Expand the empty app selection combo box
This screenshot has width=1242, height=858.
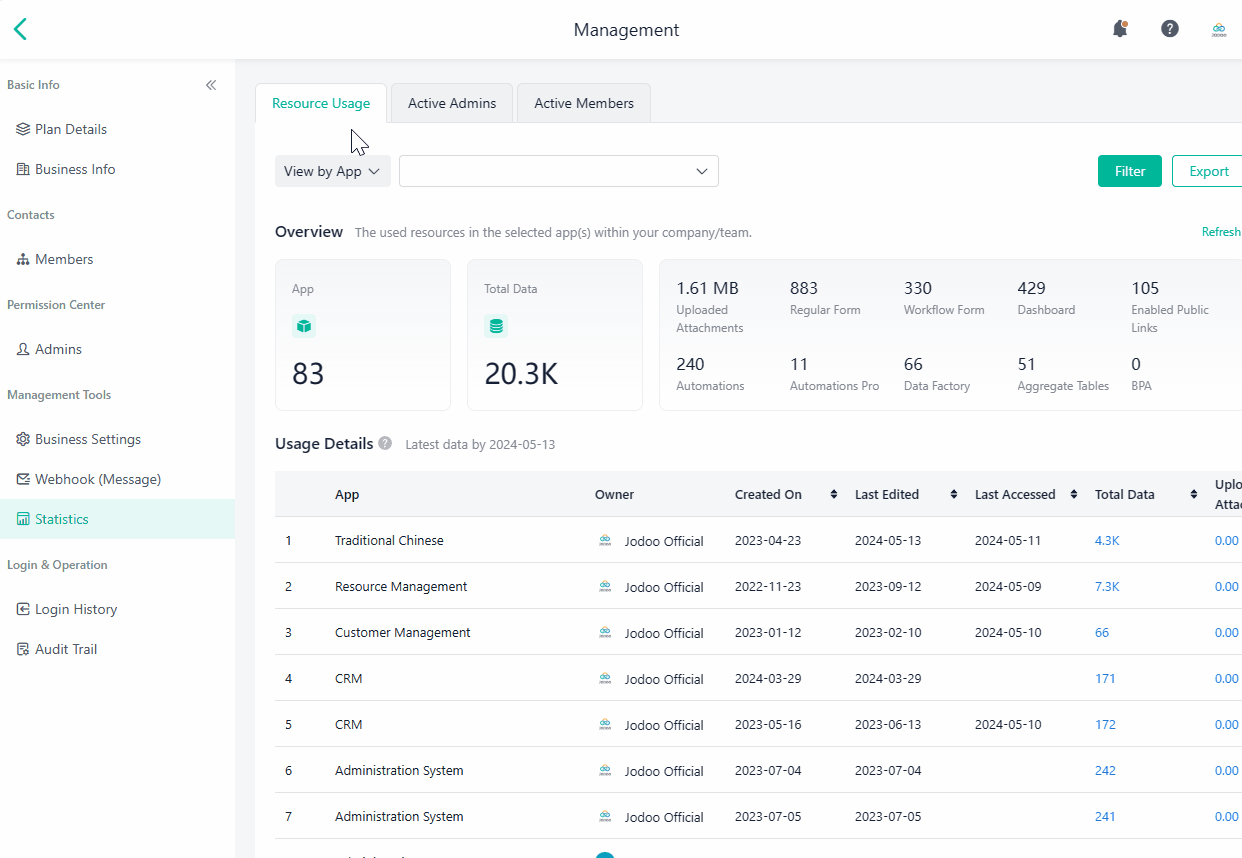(x=558, y=171)
